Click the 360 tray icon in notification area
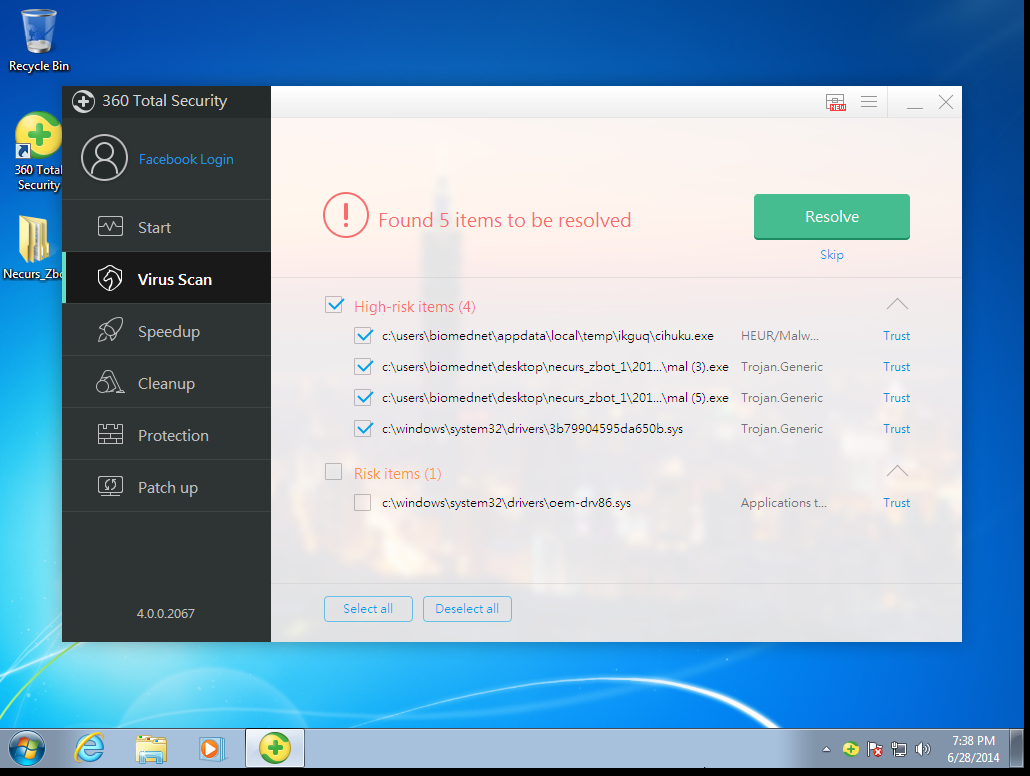Image resolution: width=1030 pixels, height=776 pixels. (851, 749)
